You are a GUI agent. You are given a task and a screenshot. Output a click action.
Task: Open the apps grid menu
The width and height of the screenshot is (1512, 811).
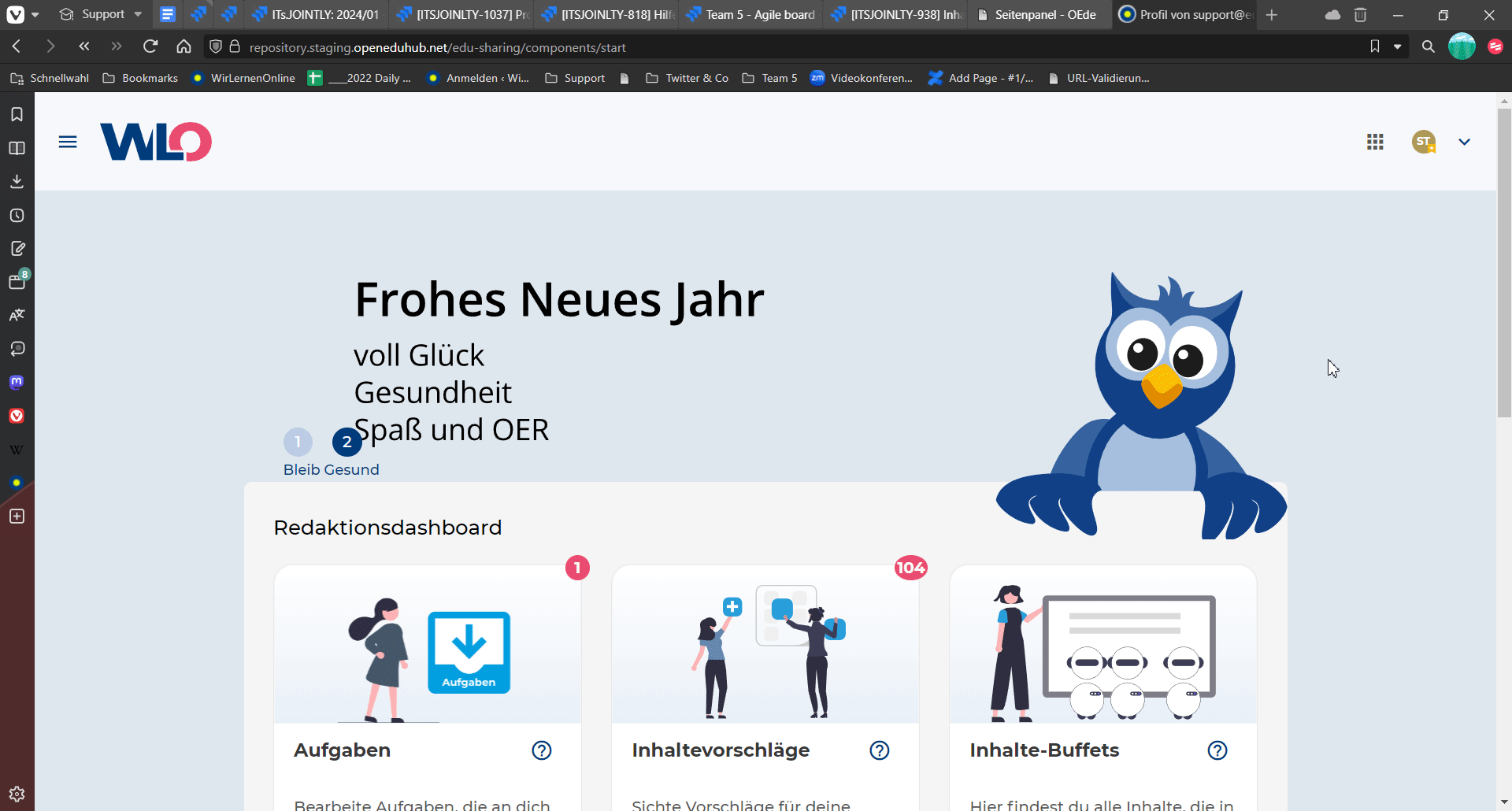[1375, 142]
